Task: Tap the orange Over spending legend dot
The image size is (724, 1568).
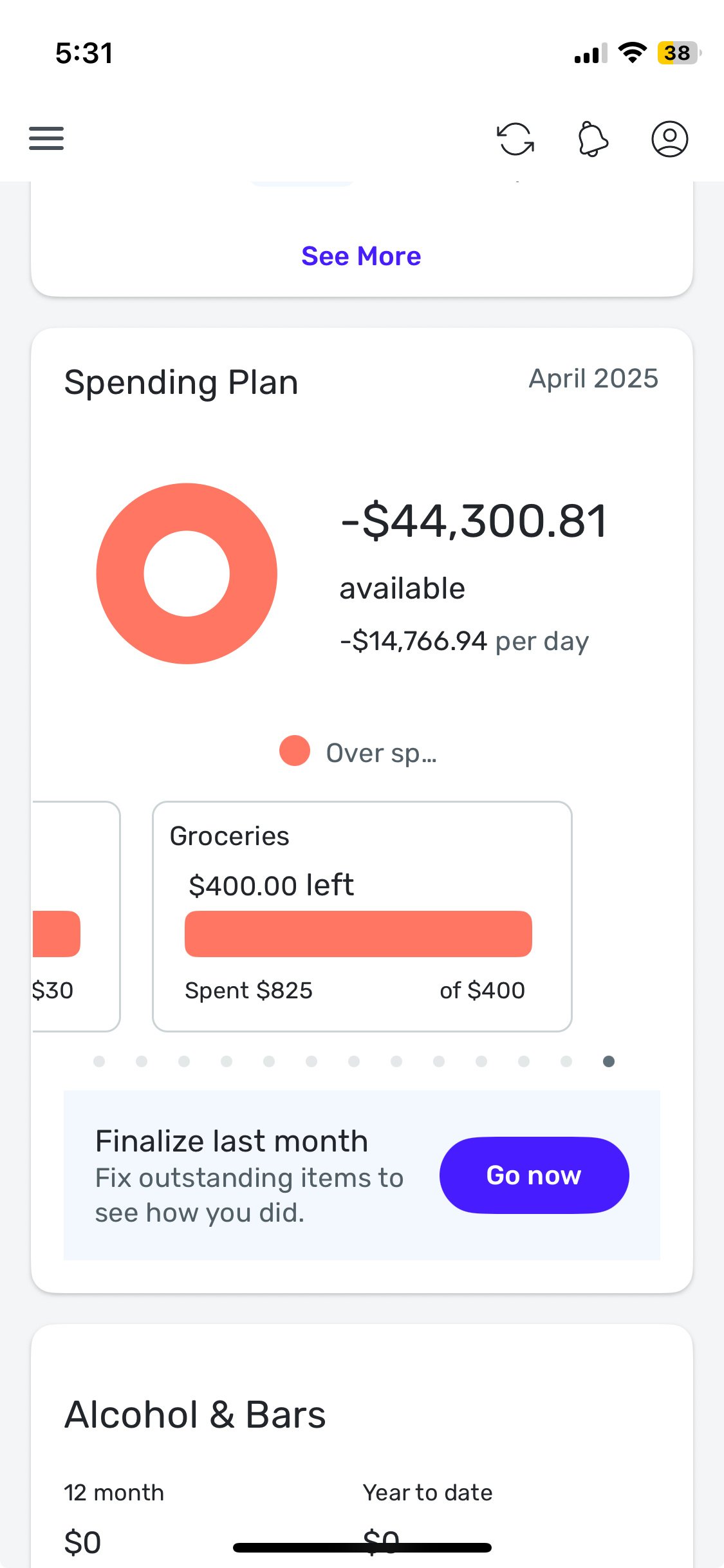Action: (x=295, y=751)
